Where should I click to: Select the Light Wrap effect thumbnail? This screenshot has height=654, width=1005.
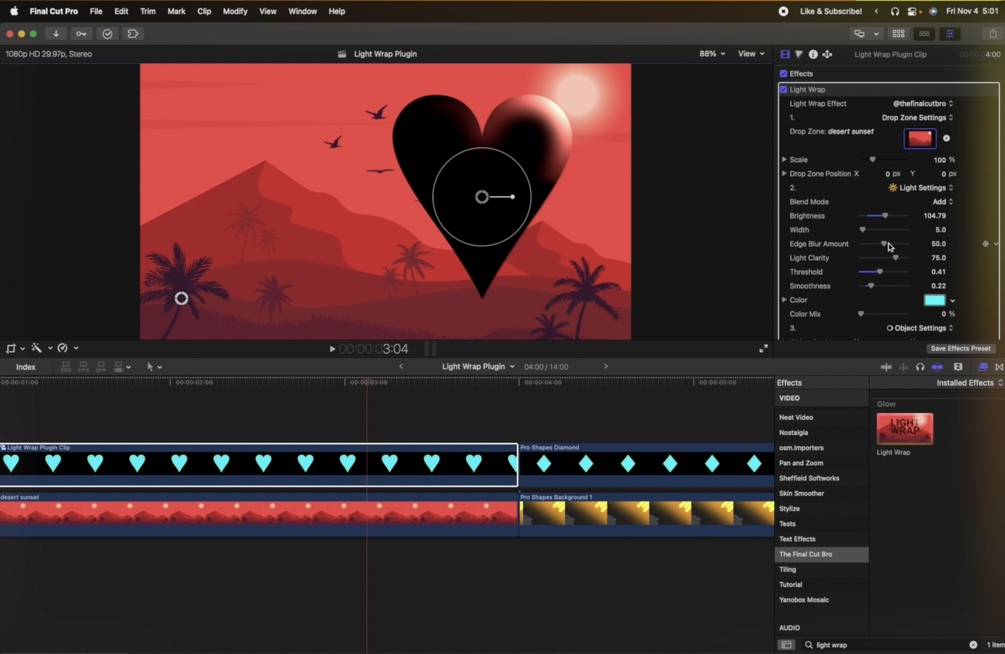click(905, 429)
